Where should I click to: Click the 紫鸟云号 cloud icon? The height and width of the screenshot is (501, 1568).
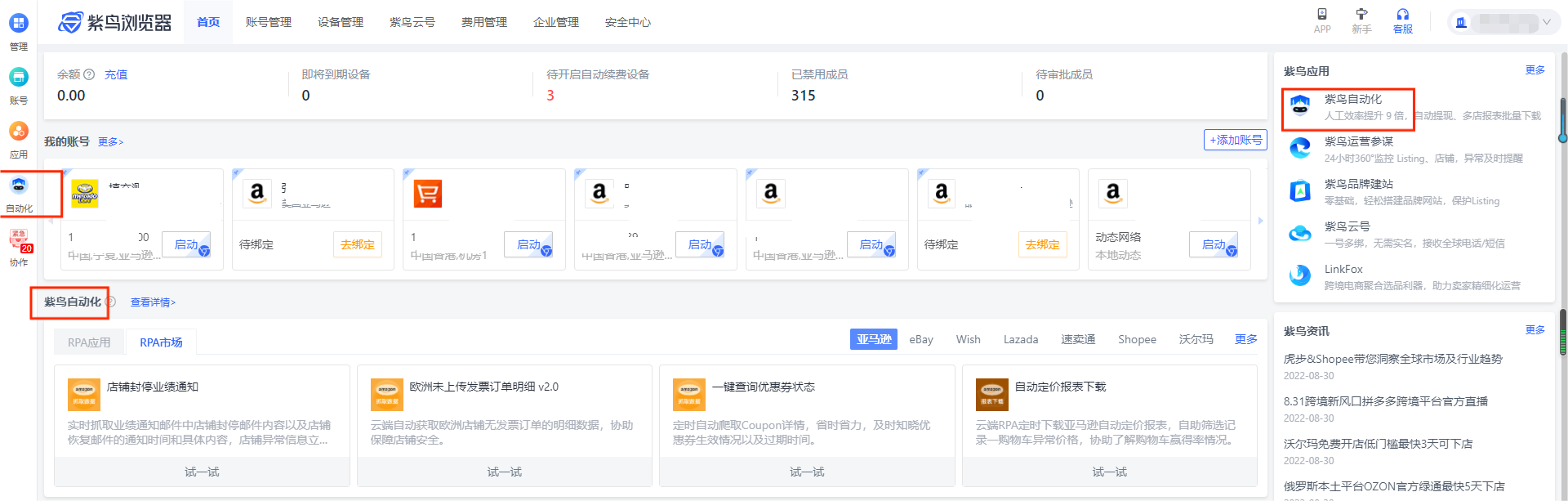click(x=1300, y=234)
